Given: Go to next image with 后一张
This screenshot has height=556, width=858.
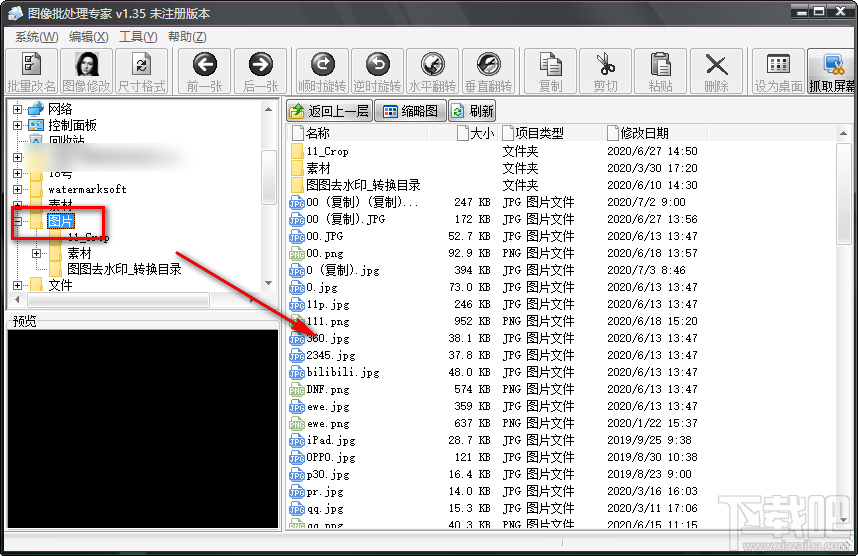Looking at the screenshot, I should click(x=260, y=71).
